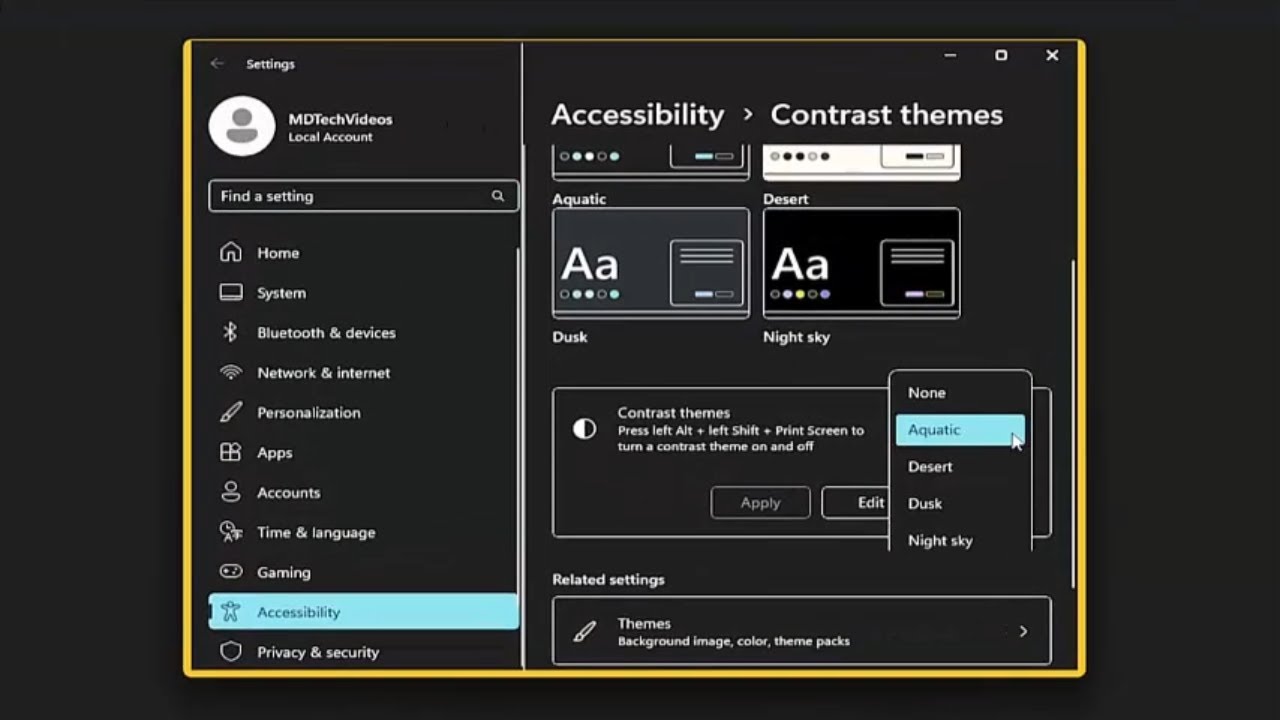The width and height of the screenshot is (1280, 720).
Task: Select Night sky from dropdown list
Action: [960, 540]
